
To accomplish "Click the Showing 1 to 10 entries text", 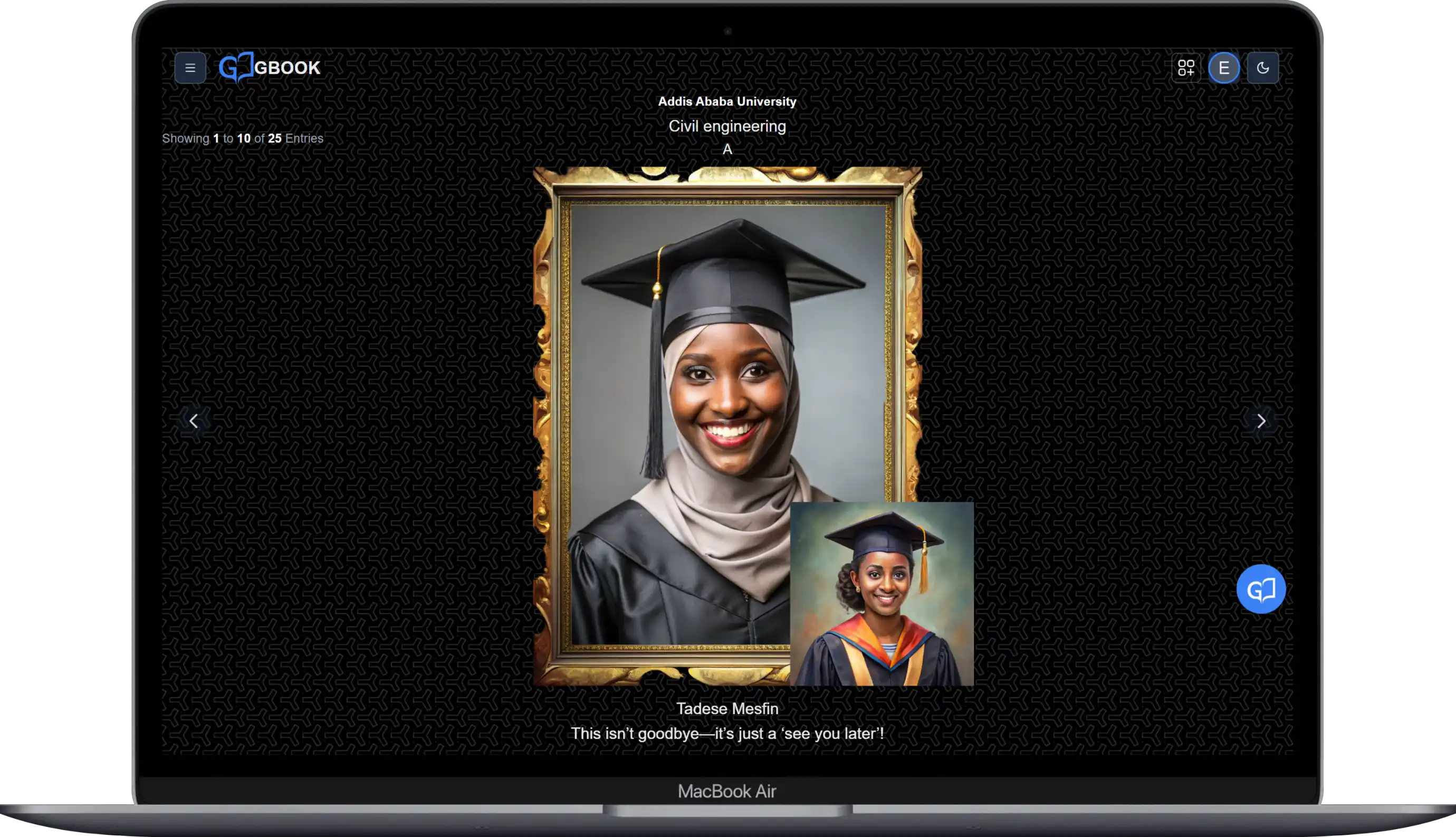I will pyautogui.click(x=243, y=139).
